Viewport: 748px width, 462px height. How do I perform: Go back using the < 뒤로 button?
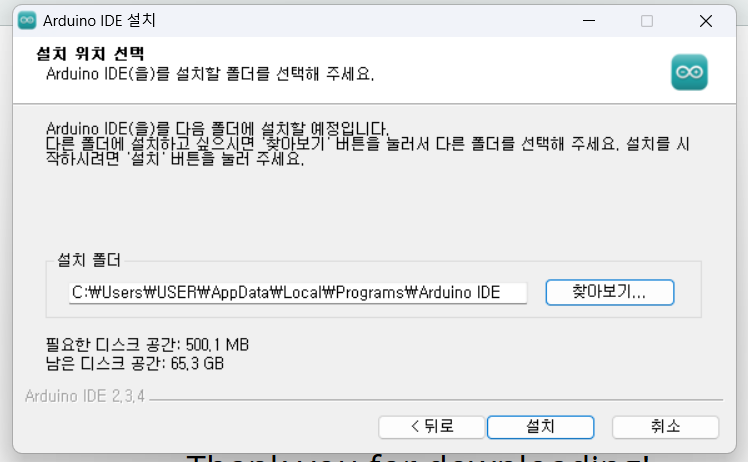coord(432,427)
